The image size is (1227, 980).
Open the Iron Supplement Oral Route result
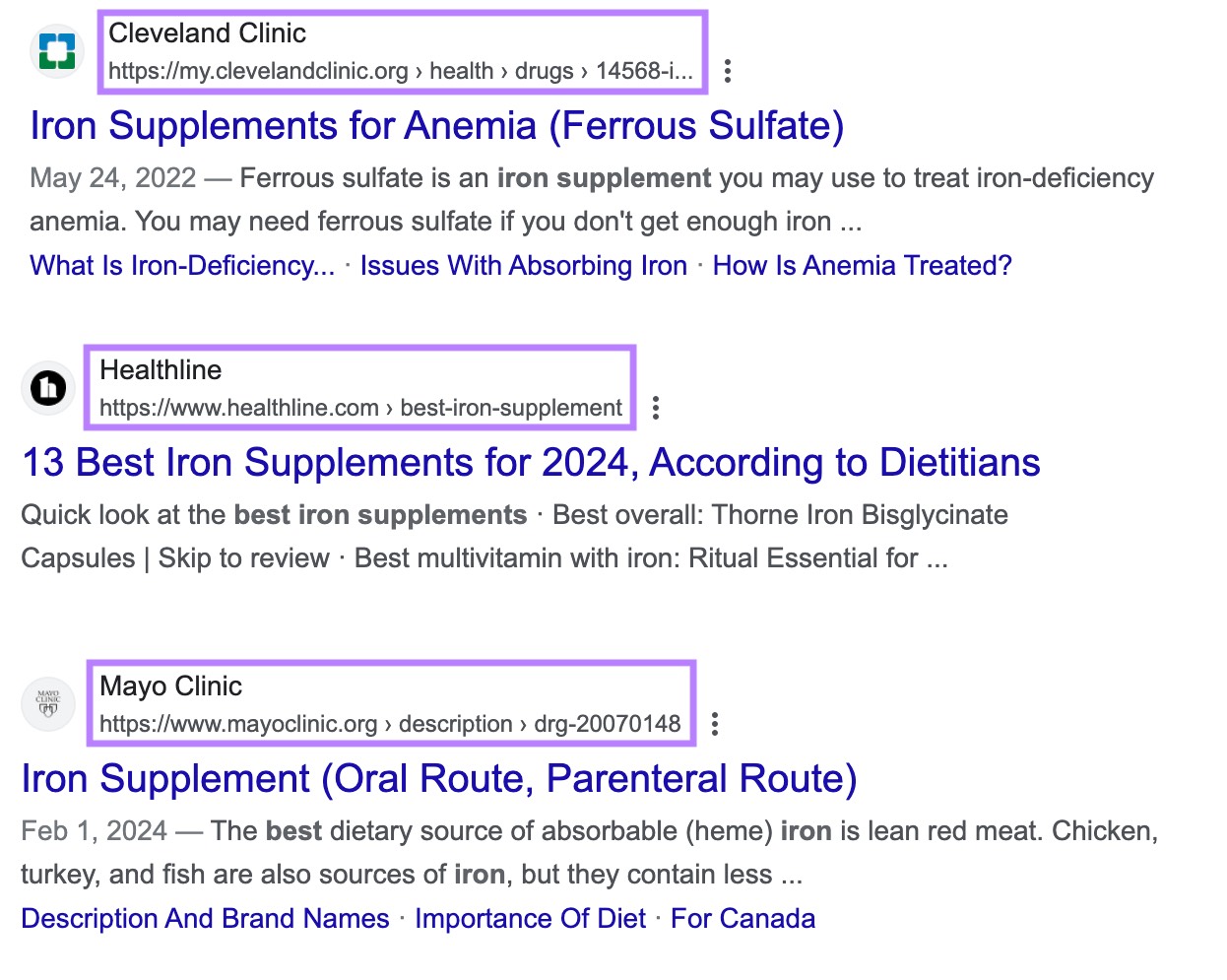[440, 779]
